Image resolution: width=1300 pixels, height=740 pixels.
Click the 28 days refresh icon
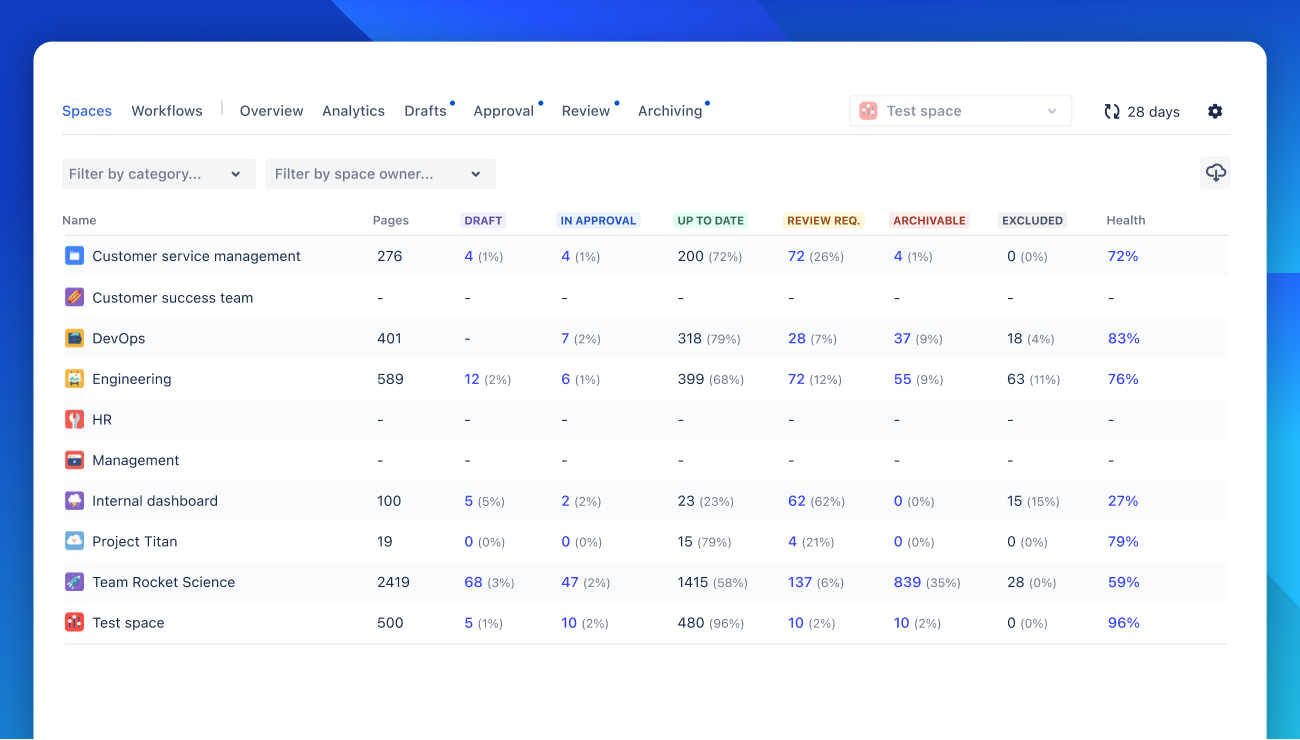[x=1112, y=112]
